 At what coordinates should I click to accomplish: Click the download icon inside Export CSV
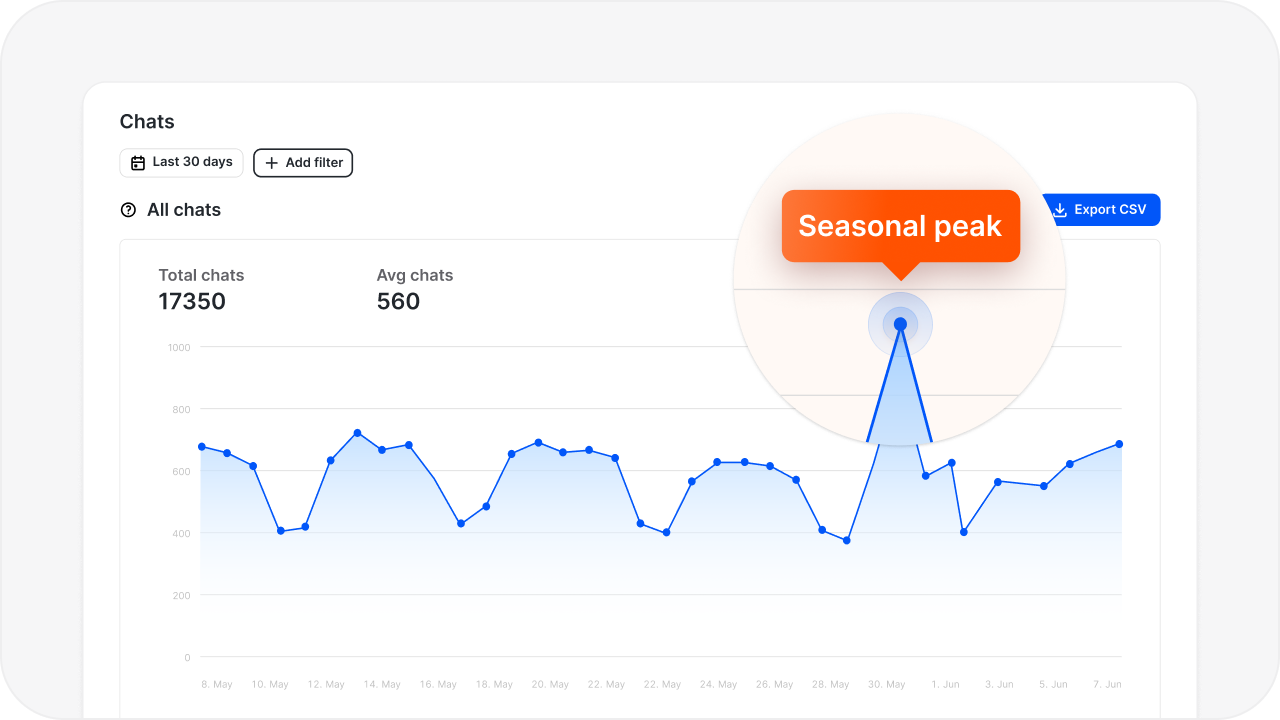click(x=1058, y=210)
